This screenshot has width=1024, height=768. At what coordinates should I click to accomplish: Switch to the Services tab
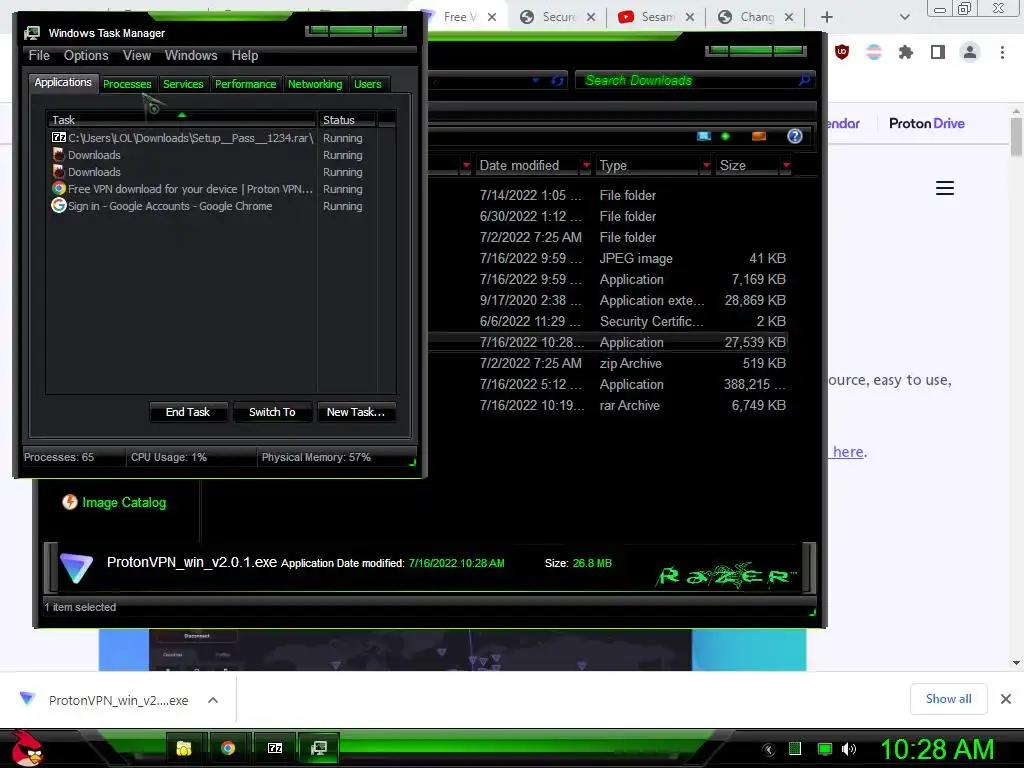click(183, 84)
